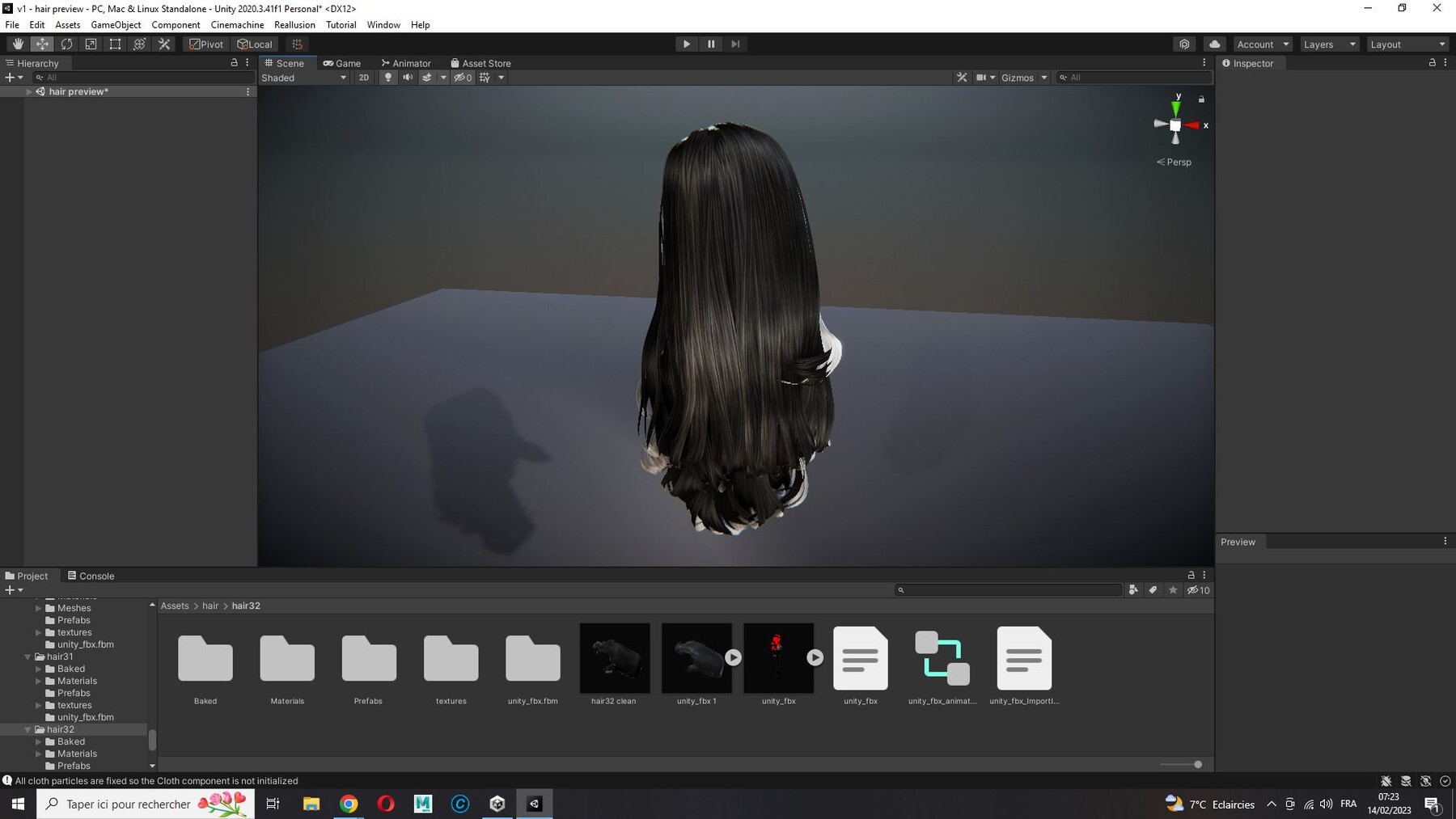Toggle scene grid display
The width and height of the screenshot is (1456, 819).
pyautogui.click(x=485, y=78)
